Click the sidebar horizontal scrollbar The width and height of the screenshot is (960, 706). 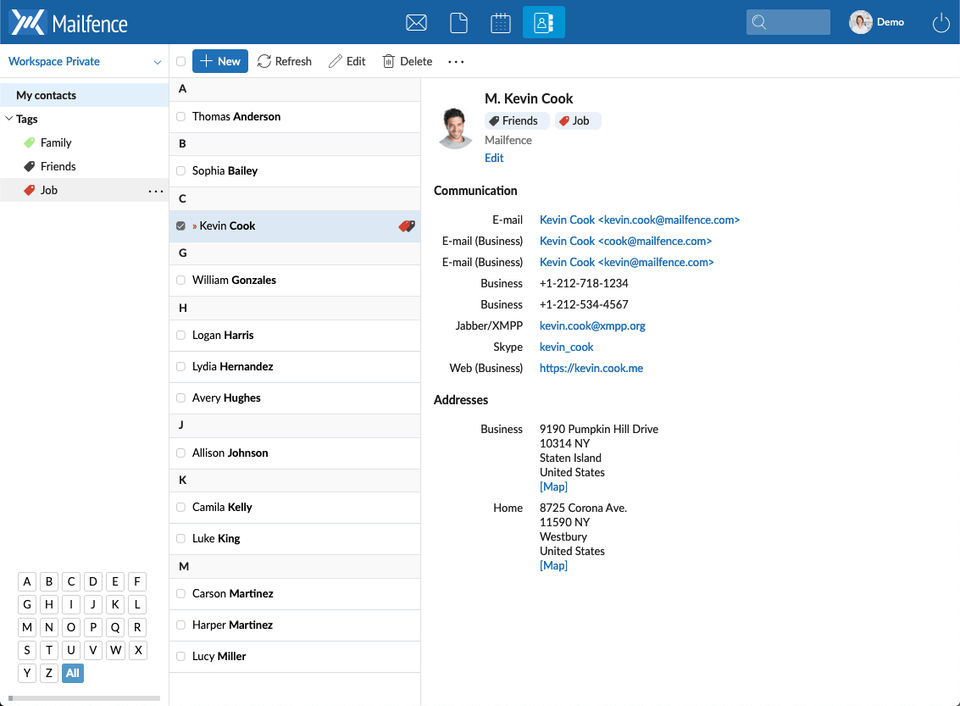coord(84,698)
